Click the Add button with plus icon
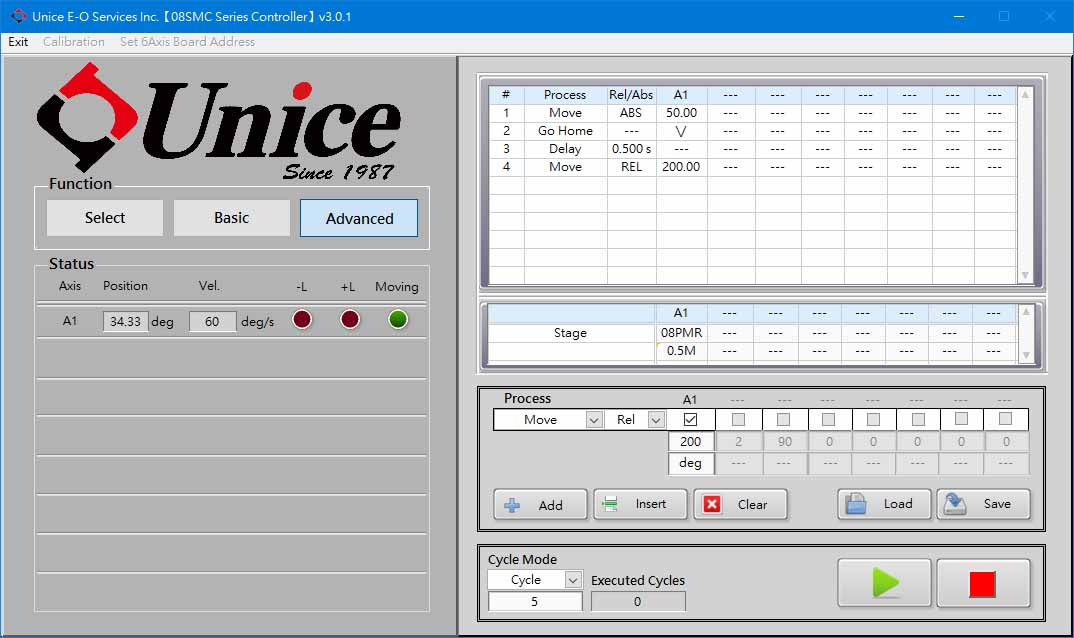The width and height of the screenshot is (1074, 638). (540, 504)
